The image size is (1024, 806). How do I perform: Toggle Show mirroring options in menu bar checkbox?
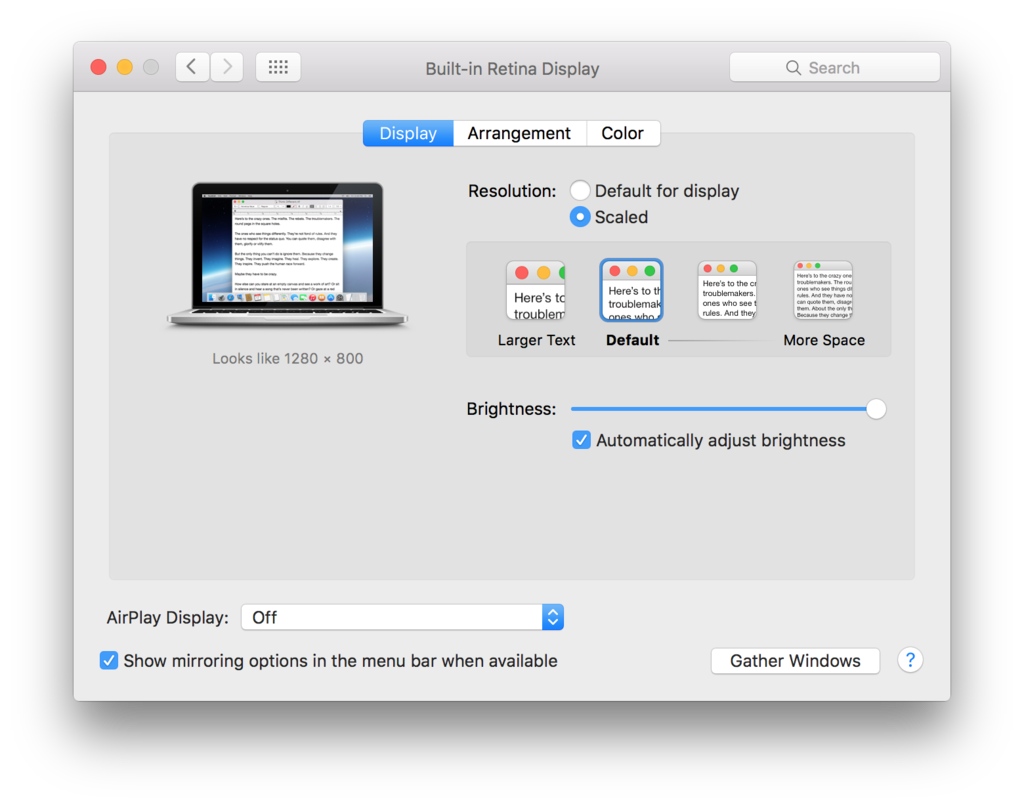pyautogui.click(x=109, y=660)
